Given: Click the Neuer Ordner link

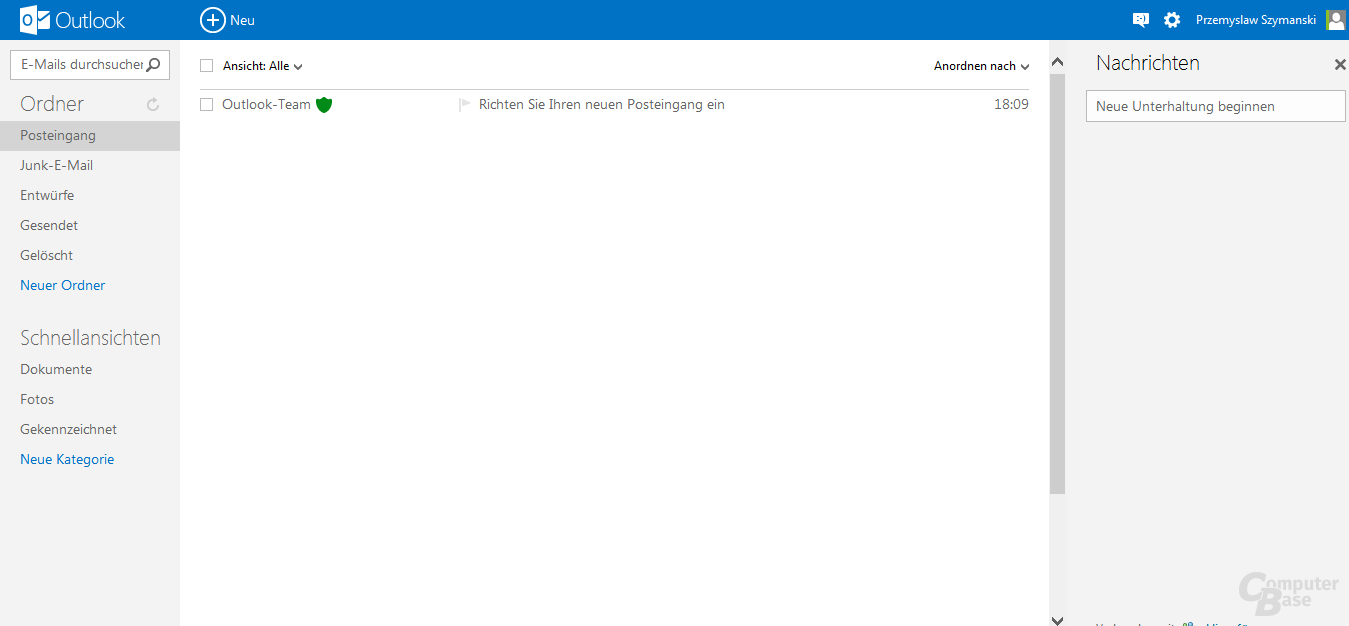Looking at the screenshot, I should [62, 286].
